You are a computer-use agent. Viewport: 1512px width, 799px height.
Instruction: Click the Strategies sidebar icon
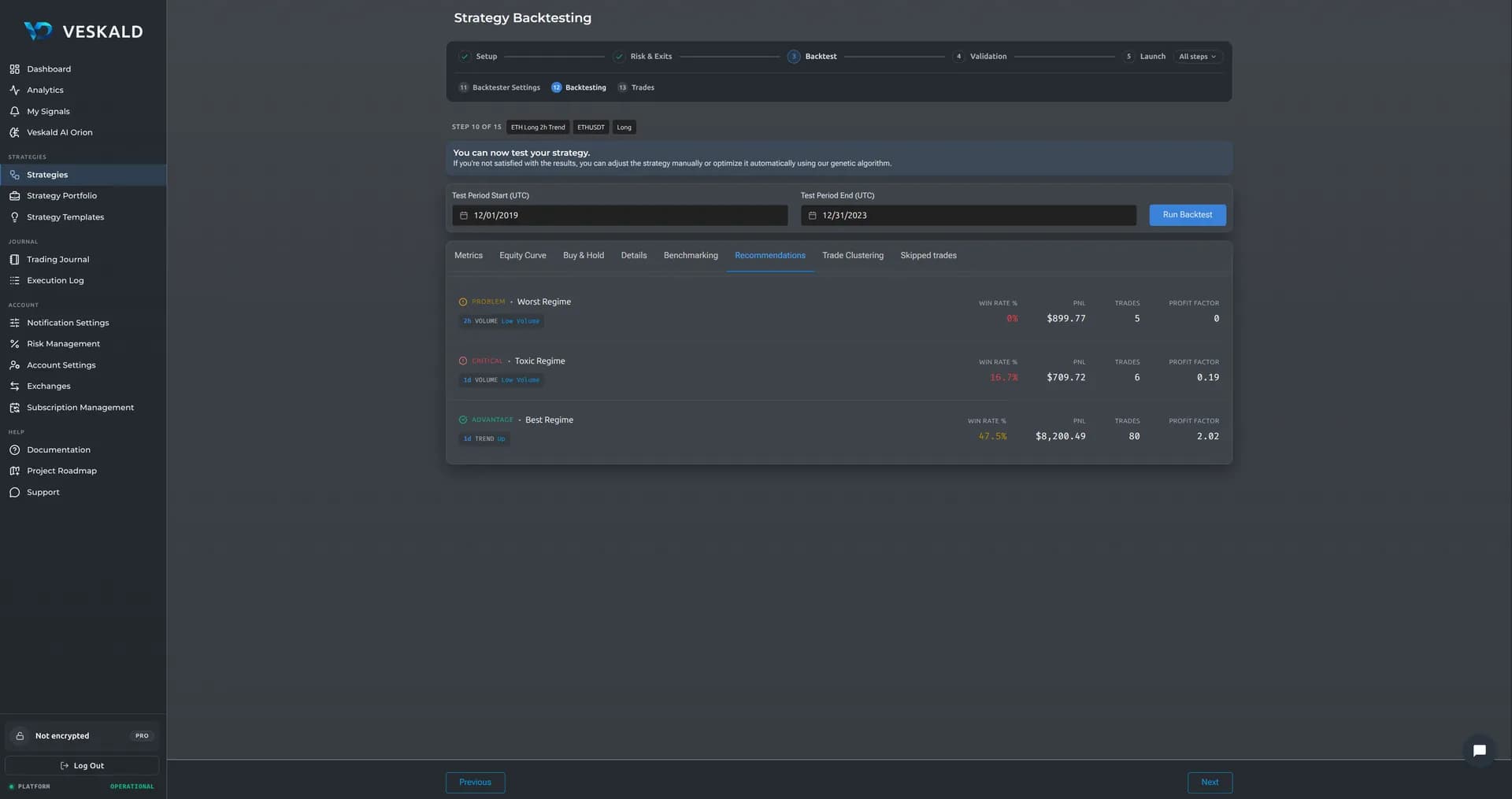(x=14, y=175)
